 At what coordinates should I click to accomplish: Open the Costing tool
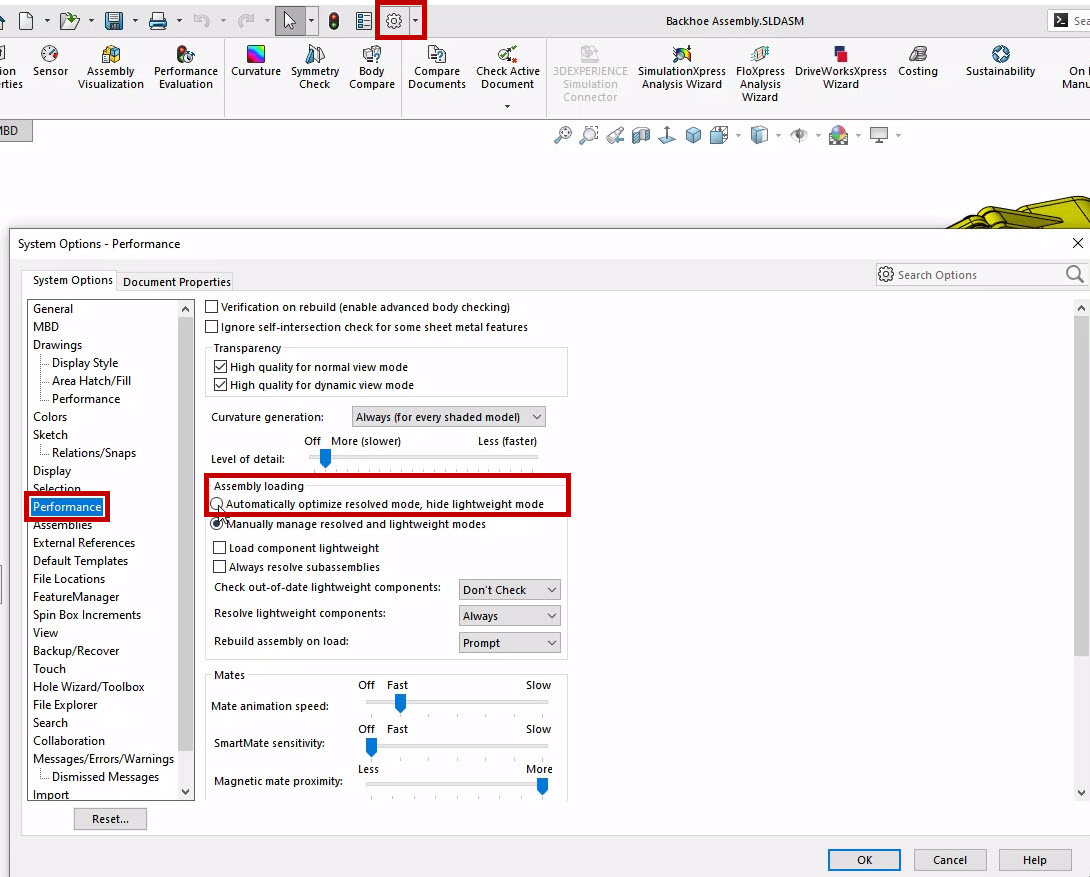(x=917, y=62)
